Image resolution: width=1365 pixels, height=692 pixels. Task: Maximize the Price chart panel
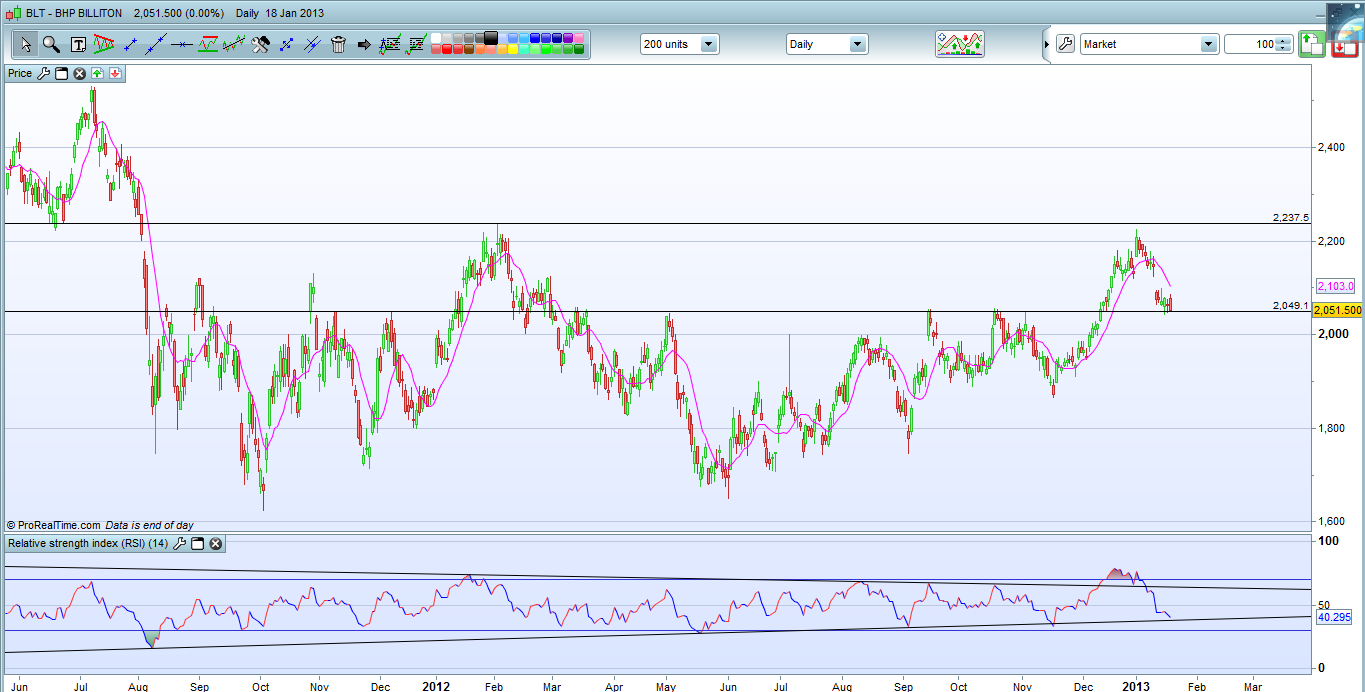click(61, 73)
